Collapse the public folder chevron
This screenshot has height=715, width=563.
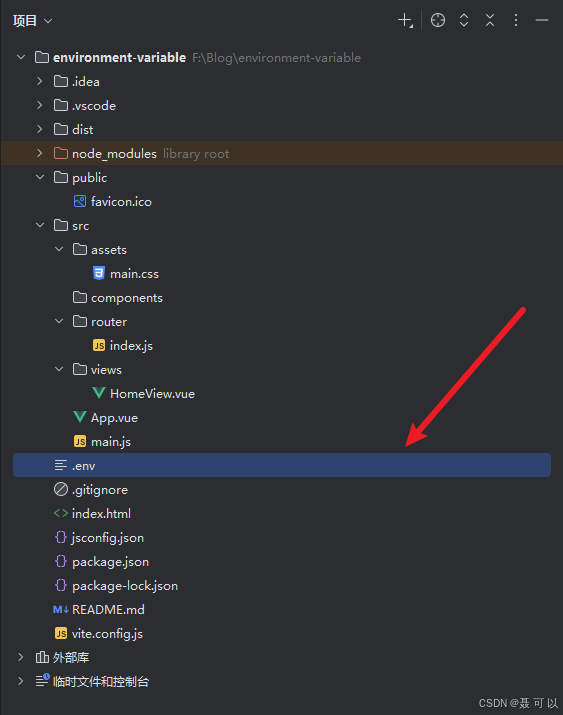[x=40, y=177]
